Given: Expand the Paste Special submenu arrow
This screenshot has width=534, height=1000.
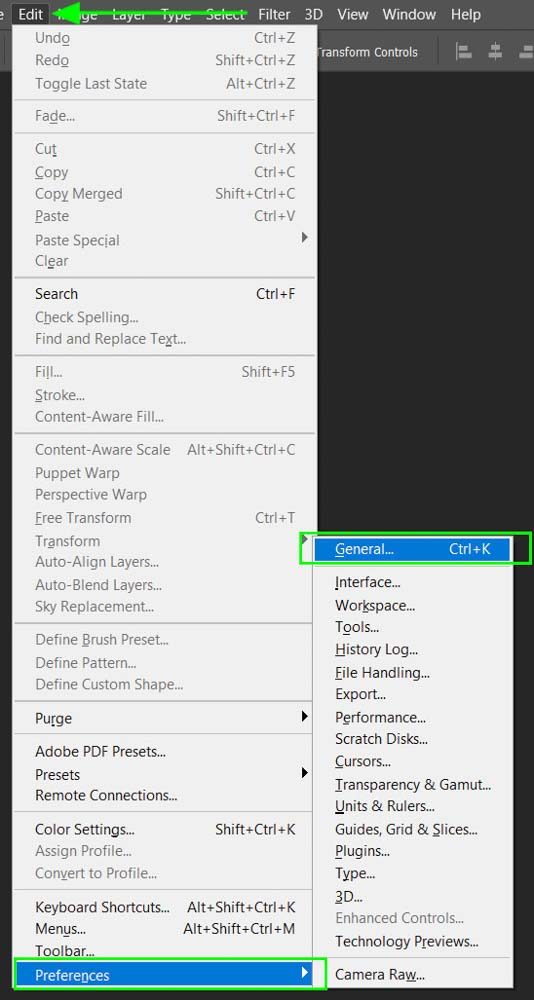Looking at the screenshot, I should [x=305, y=237].
